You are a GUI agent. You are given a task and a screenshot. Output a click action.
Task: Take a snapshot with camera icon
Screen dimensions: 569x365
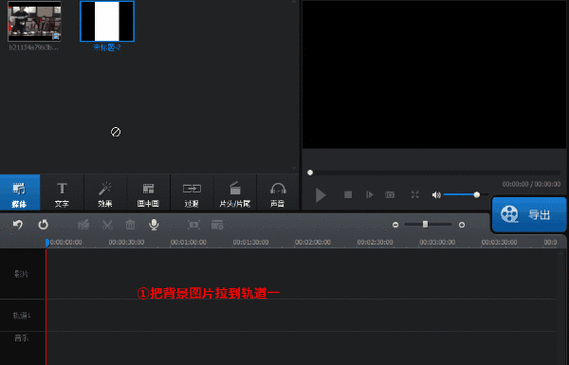click(x=390, y=195)
